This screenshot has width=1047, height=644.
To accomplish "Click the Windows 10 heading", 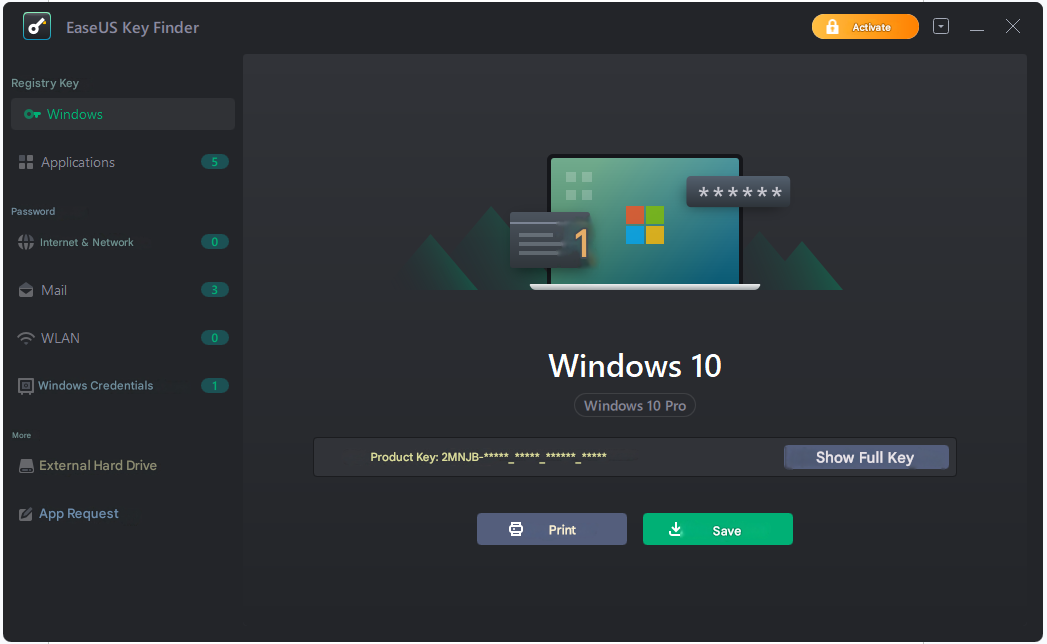I will (635, 365).
